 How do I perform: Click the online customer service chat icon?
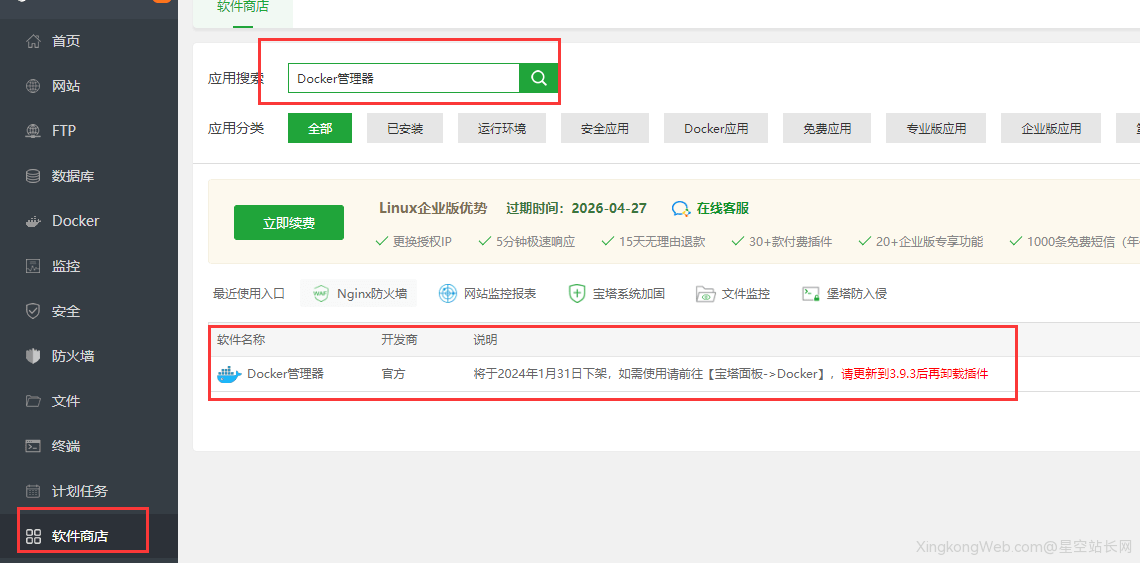681,209
